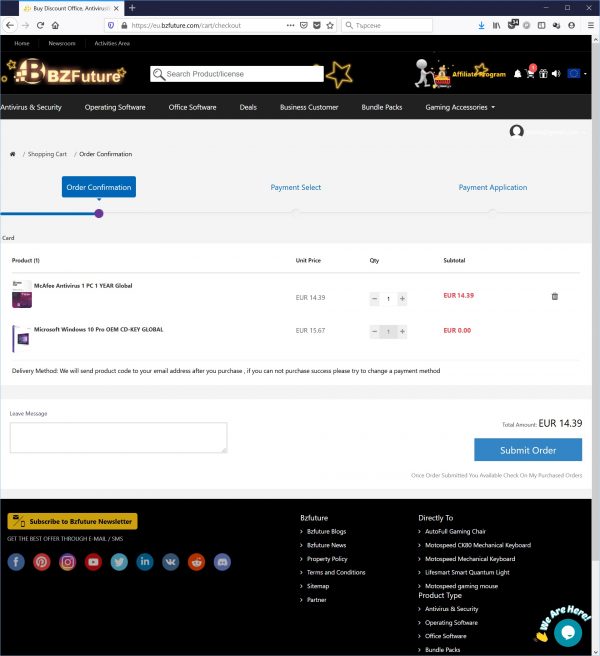Open page actions three-dot menu
The width and height of the screenshot is (600, 656).
coord(290,25)
